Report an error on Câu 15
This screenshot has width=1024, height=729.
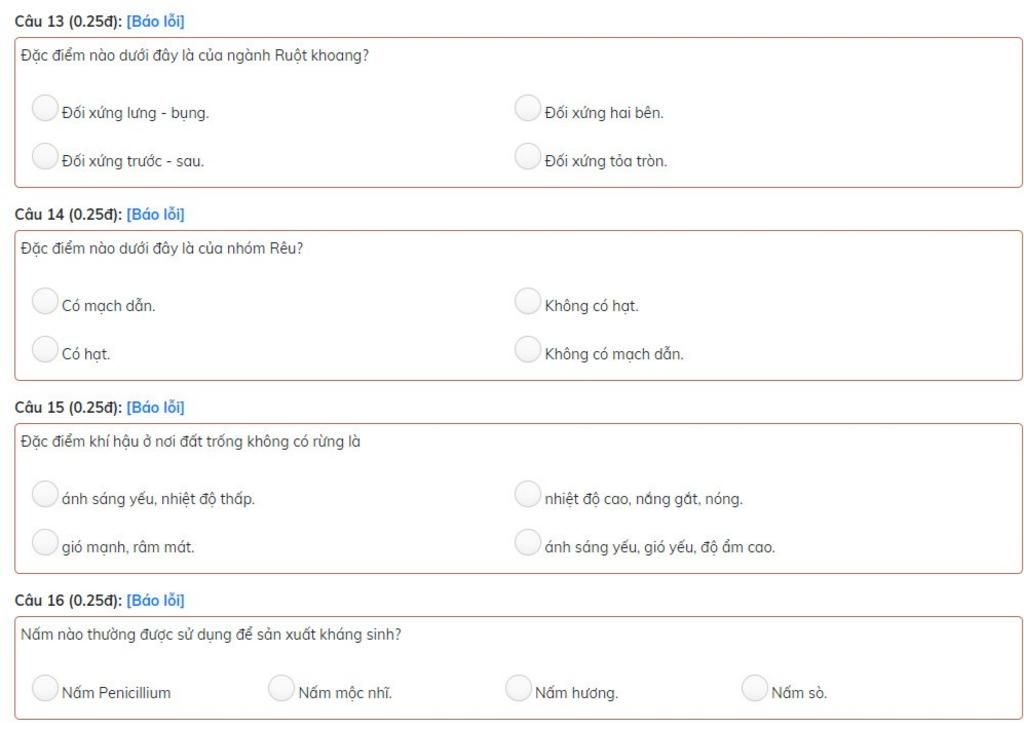click(x=155, y=408)
